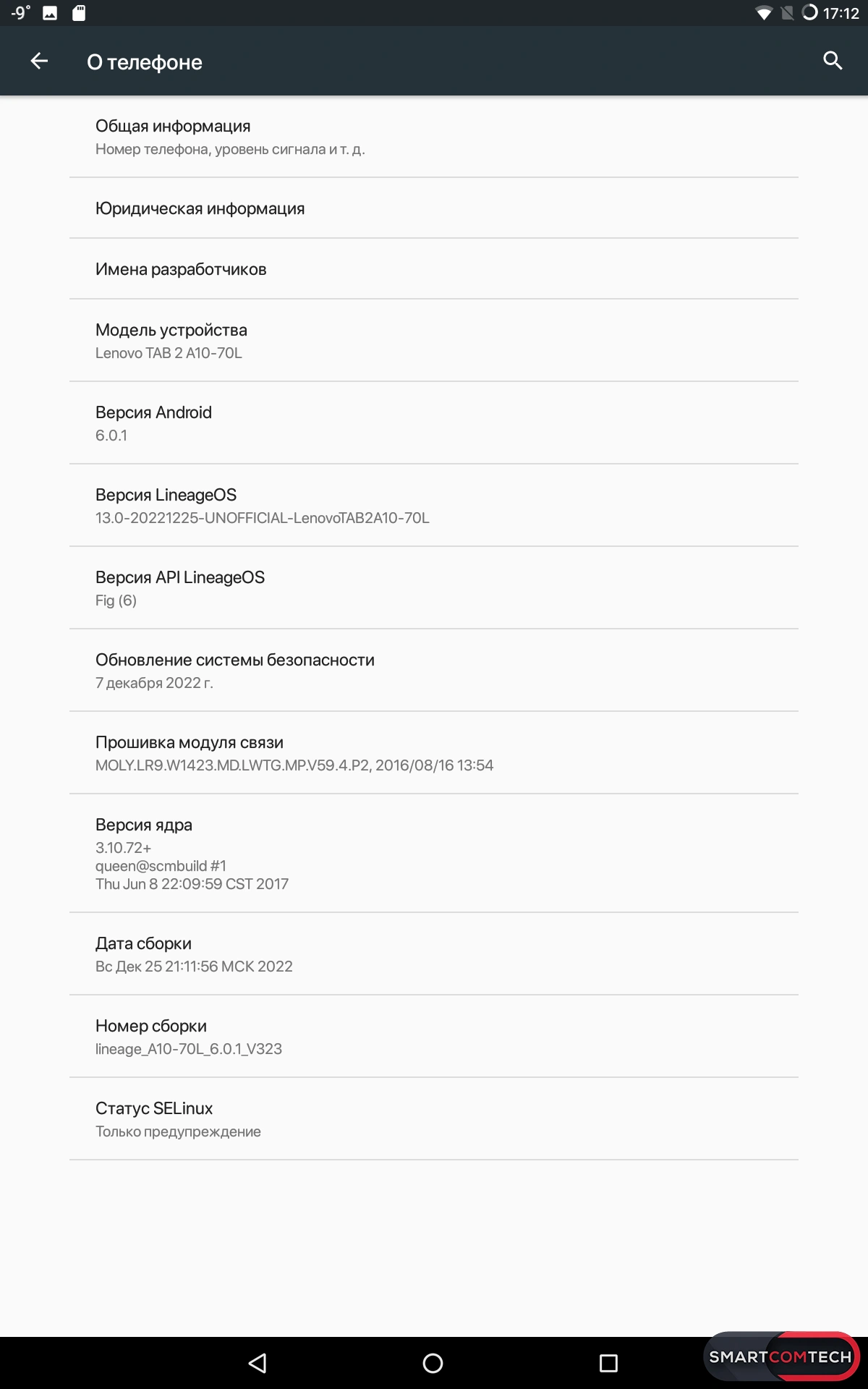Tap the SD card notification icon
The width and height of the screenshot is (868, 1389).
(x=79, y=13)
